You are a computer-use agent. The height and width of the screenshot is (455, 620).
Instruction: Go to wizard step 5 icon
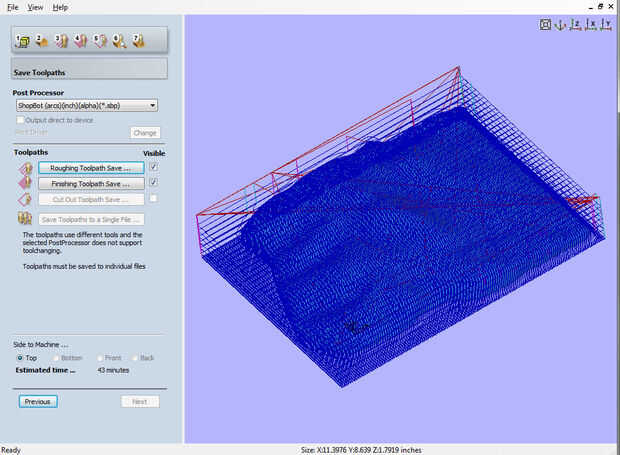point(100,41)
